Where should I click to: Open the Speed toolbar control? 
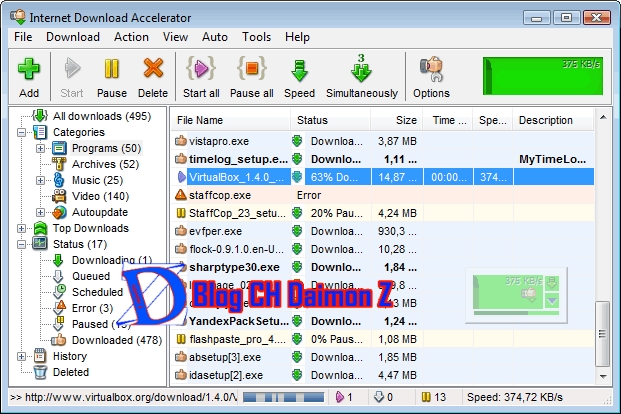[299, 77]
